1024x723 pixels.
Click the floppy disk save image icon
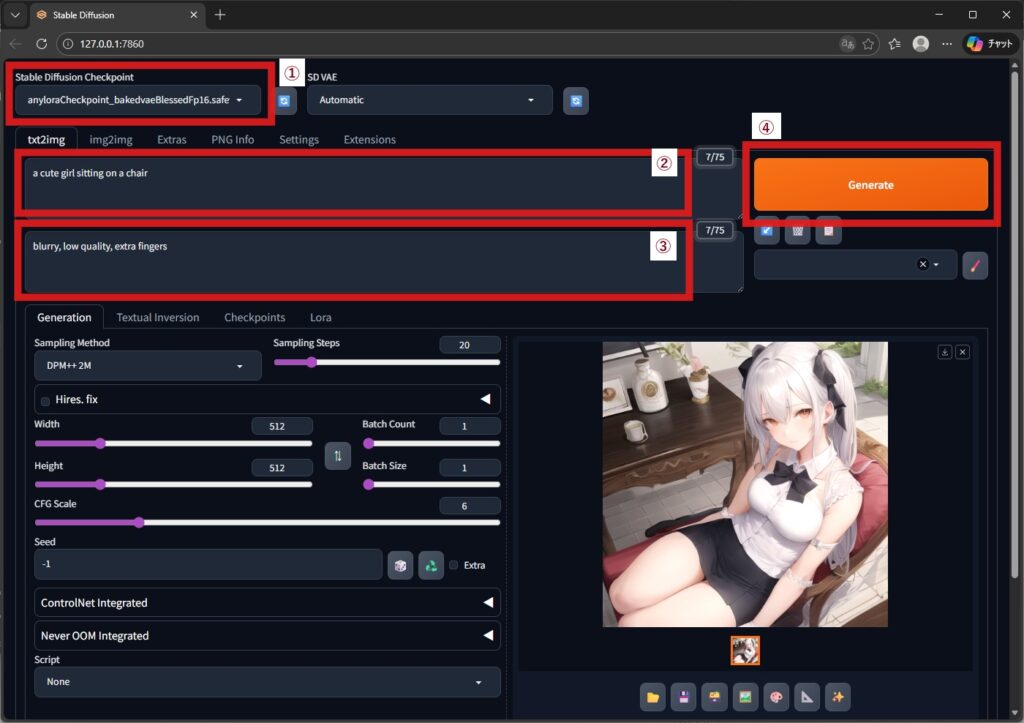pos(685,697)
